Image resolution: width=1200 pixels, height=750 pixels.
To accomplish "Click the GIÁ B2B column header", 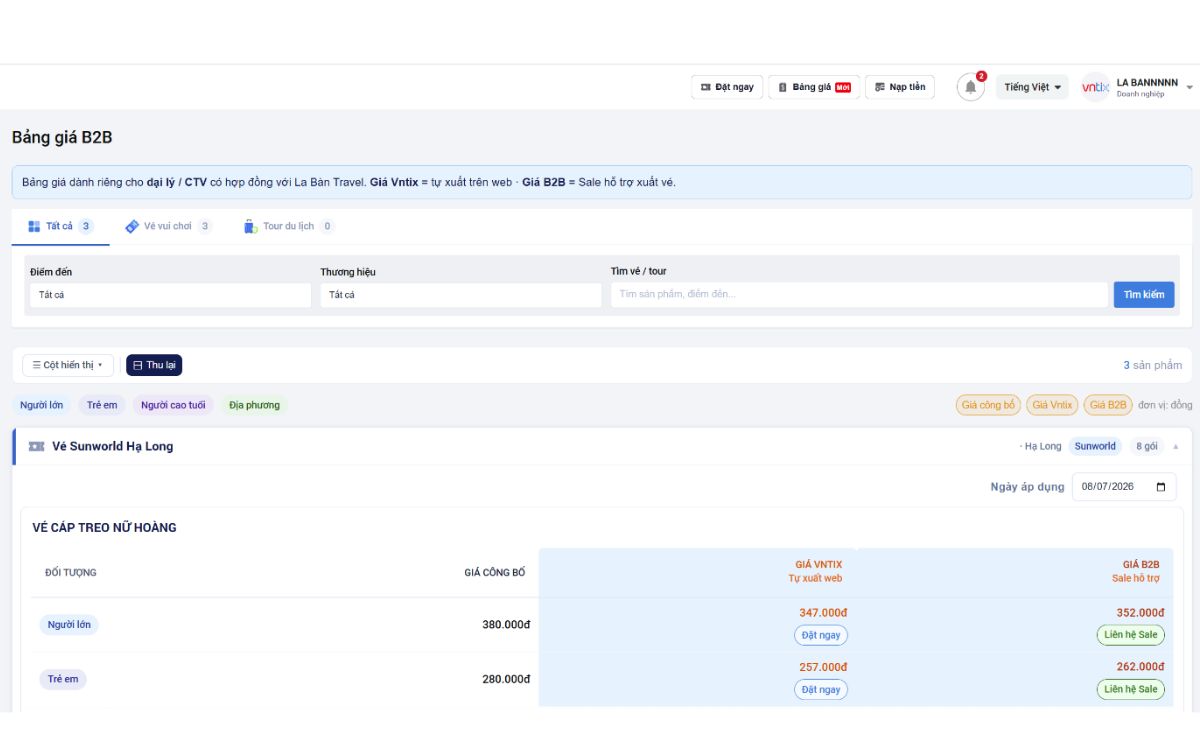I will 1141,564.
